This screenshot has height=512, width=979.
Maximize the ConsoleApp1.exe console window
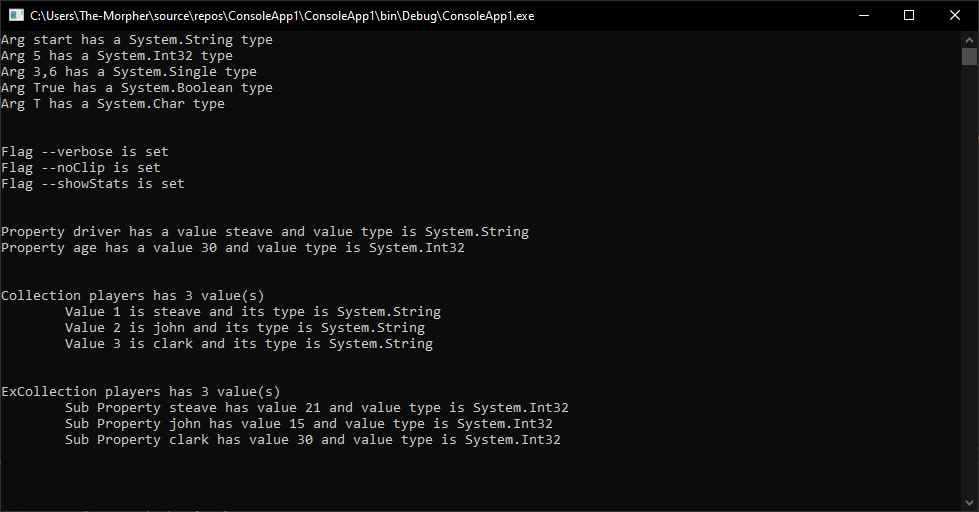(909, 16)
